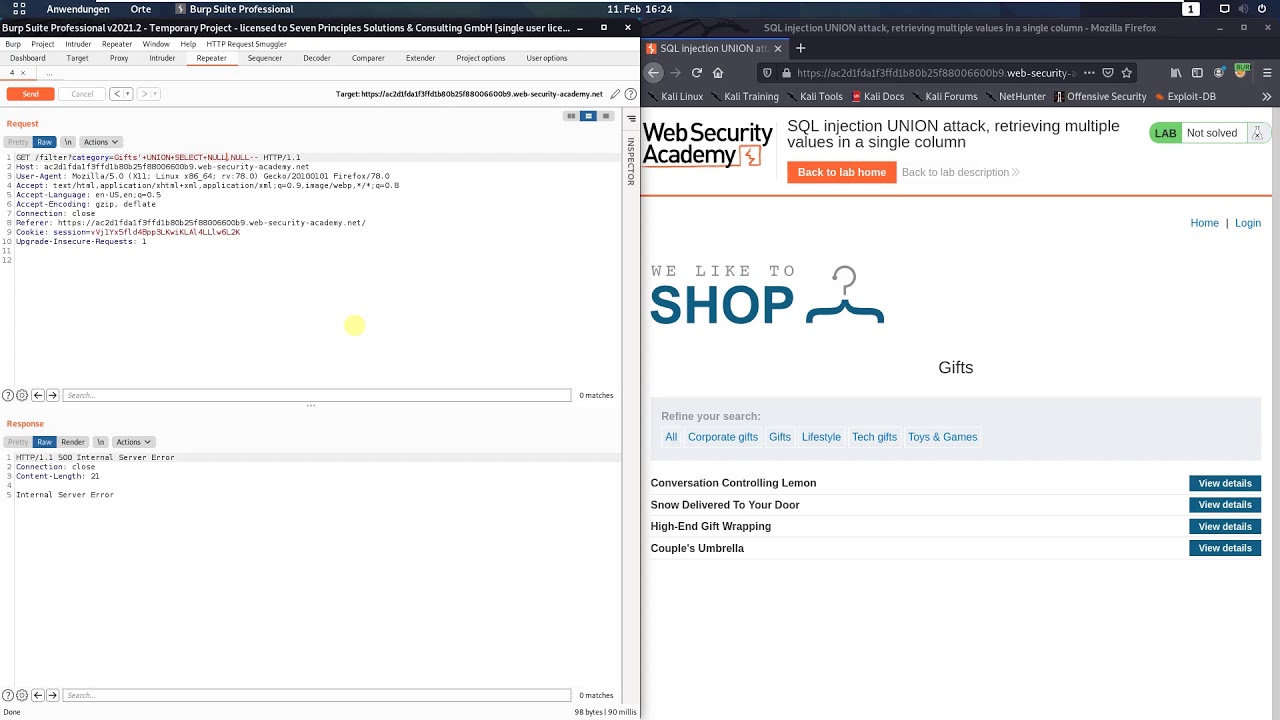Toggle the Firefox sidebar icon
The image size is (1280, 720).
1197,73
